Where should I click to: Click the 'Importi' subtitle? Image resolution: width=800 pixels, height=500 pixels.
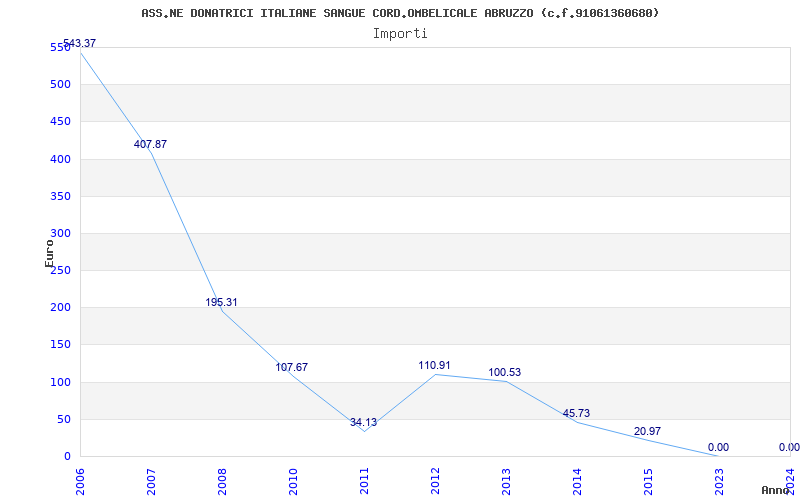point(400,34)
